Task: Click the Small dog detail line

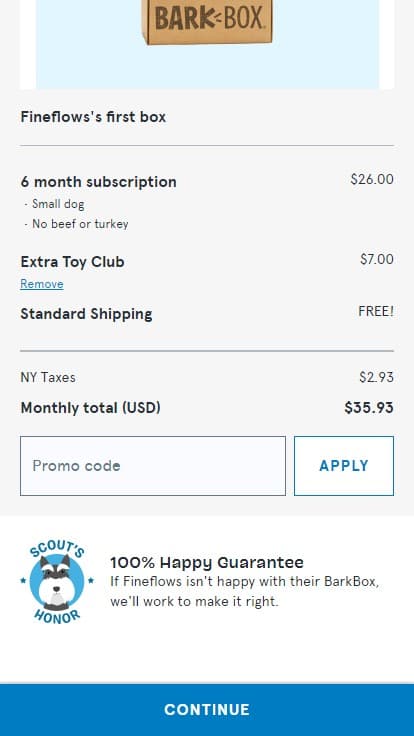Action: click(54, 204)
